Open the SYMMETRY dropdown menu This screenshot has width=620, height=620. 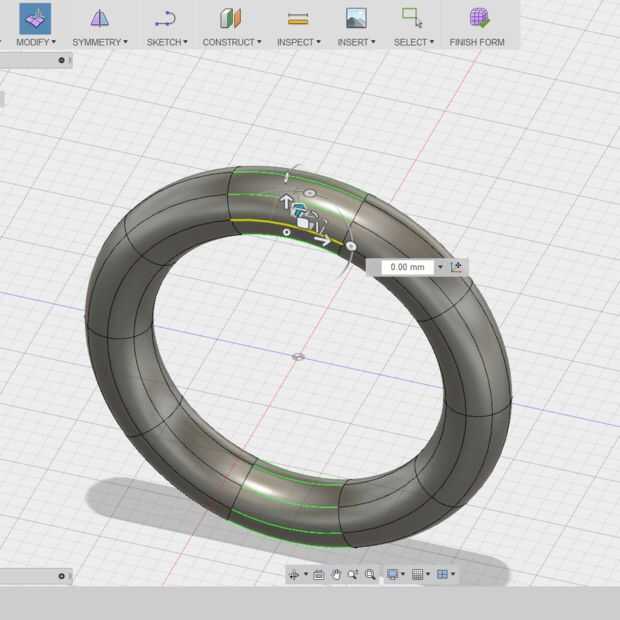[x=100, y=42]
